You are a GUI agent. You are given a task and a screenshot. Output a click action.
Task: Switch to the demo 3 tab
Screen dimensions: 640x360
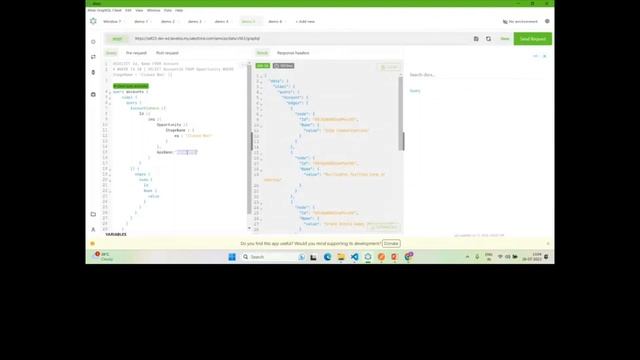coord(195,22)
